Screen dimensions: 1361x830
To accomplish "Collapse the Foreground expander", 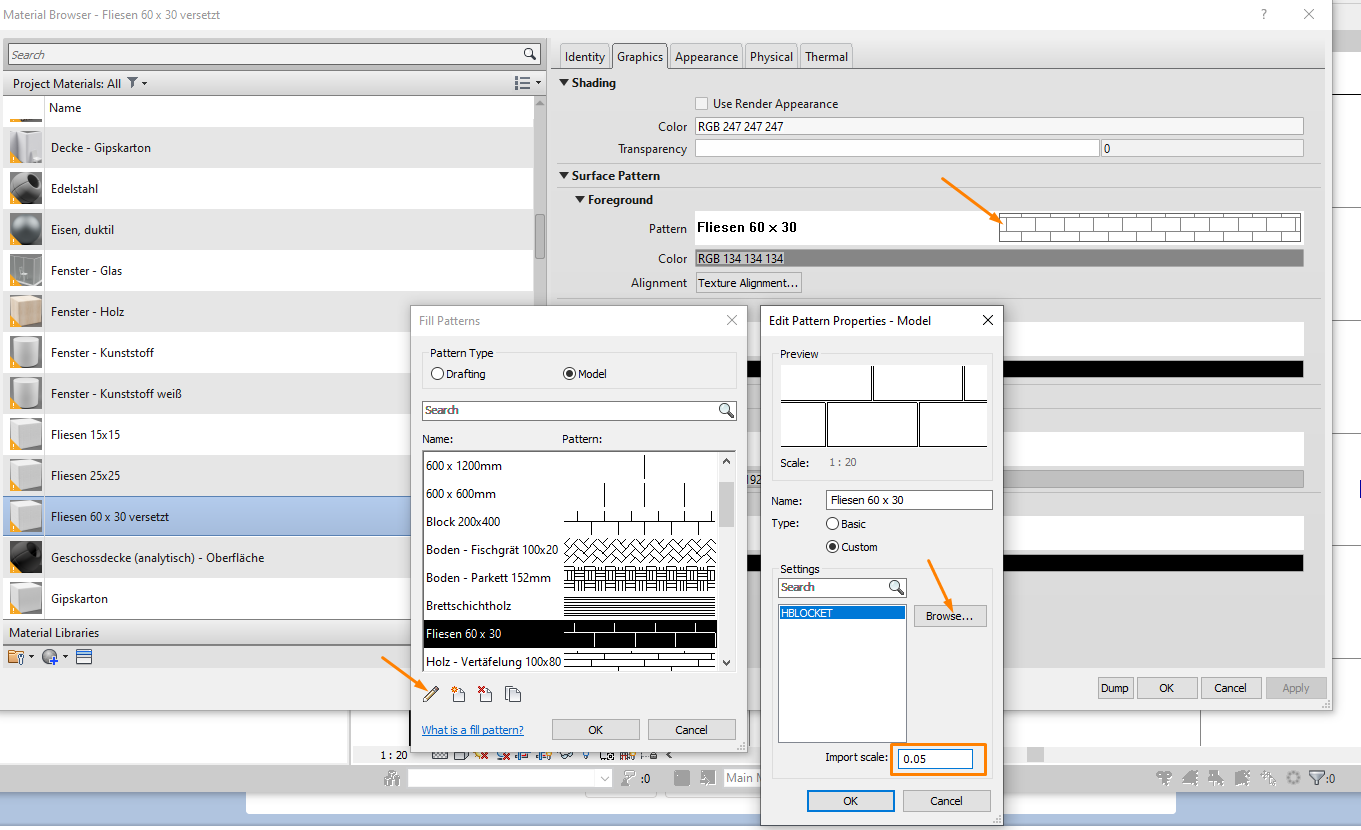I will pos(580,199).
